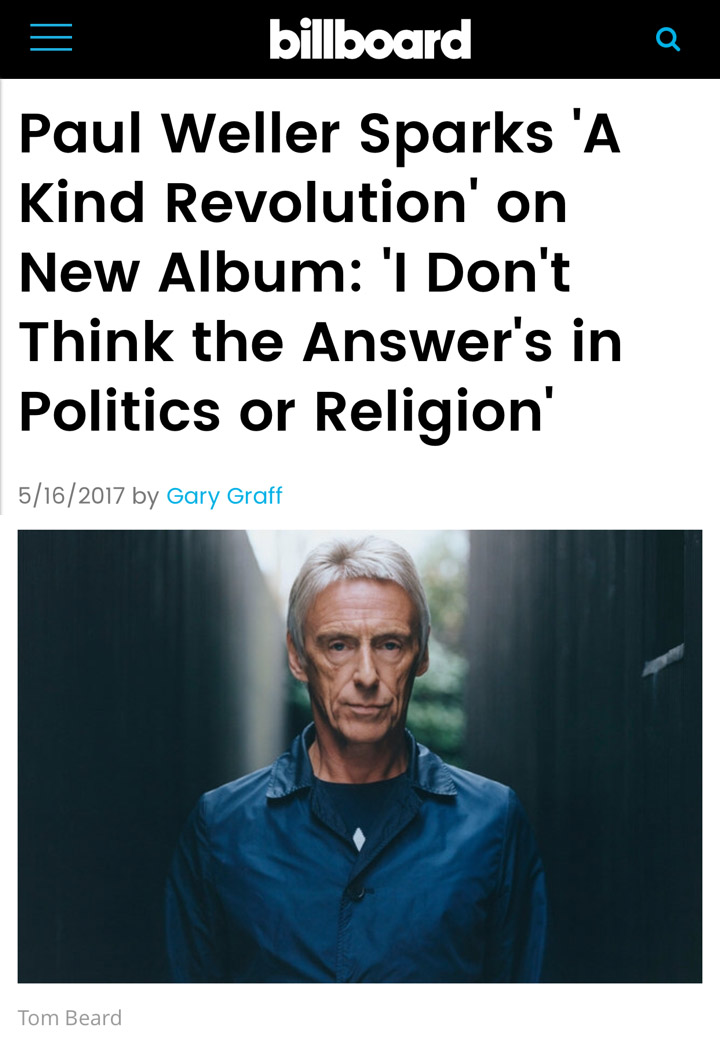Open the hamburger navigation menu
Viewport: 720px width, 1040px height.
point(51,37)
